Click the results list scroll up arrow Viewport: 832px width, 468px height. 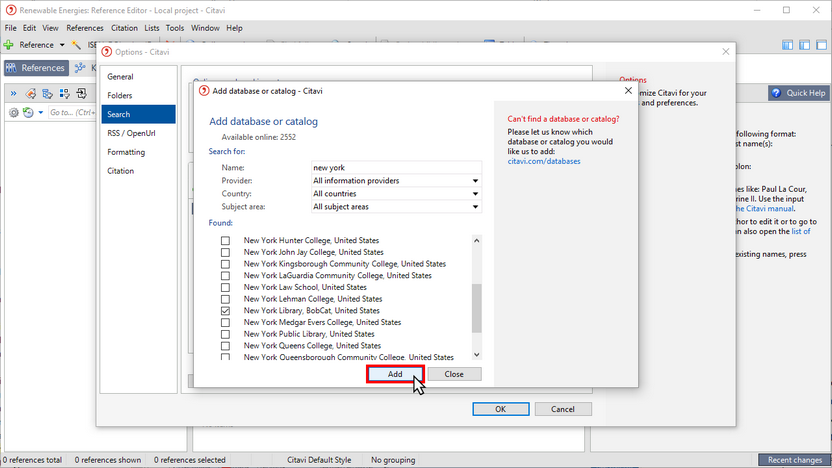click(476, 240)
